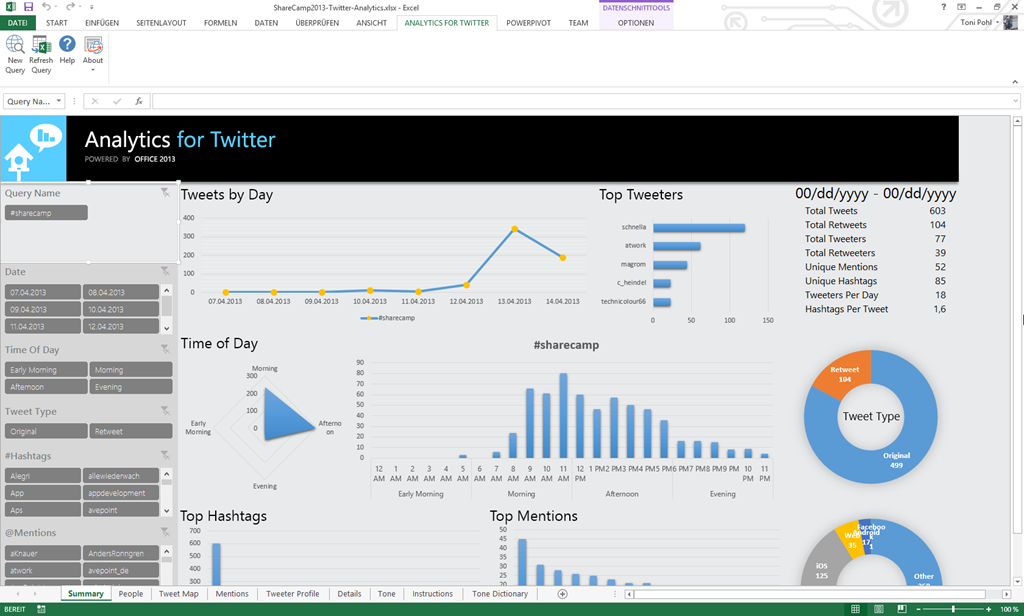Click the Refresh Query ribbon icon
The image size is (1024, 616).
tap(41, 55)
